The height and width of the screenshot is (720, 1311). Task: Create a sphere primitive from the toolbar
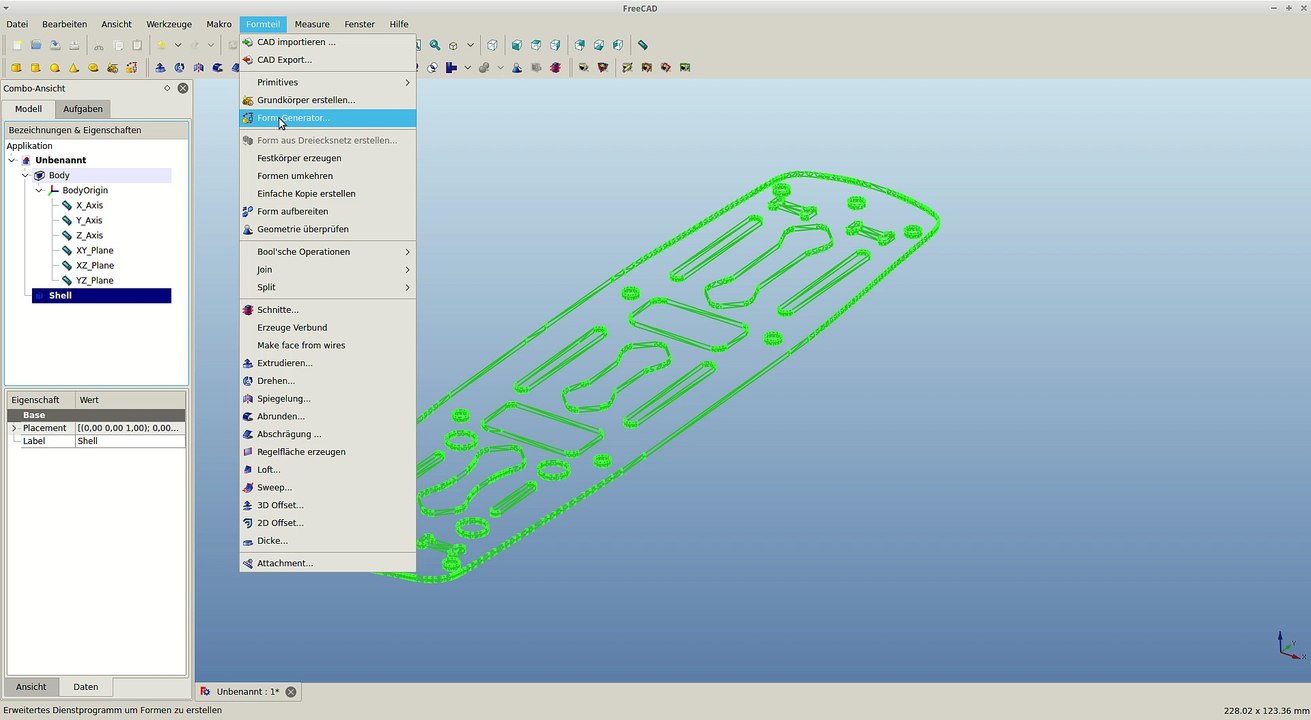click(55, 68)
